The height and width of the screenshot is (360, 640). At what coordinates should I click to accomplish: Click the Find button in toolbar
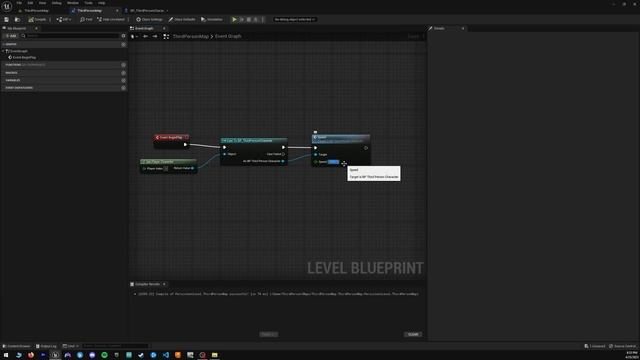[x=86, y=19]
